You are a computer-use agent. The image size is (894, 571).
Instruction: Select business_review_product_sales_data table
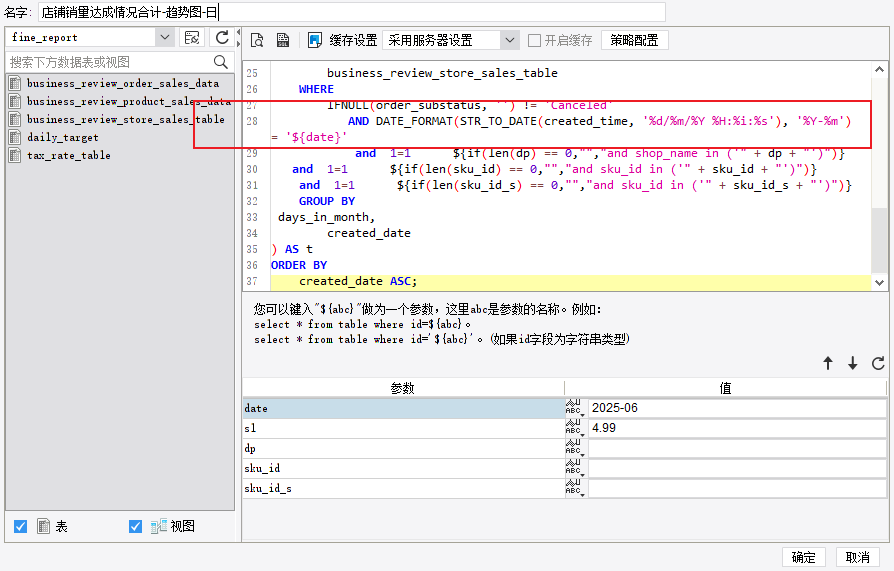pos(129,102)
